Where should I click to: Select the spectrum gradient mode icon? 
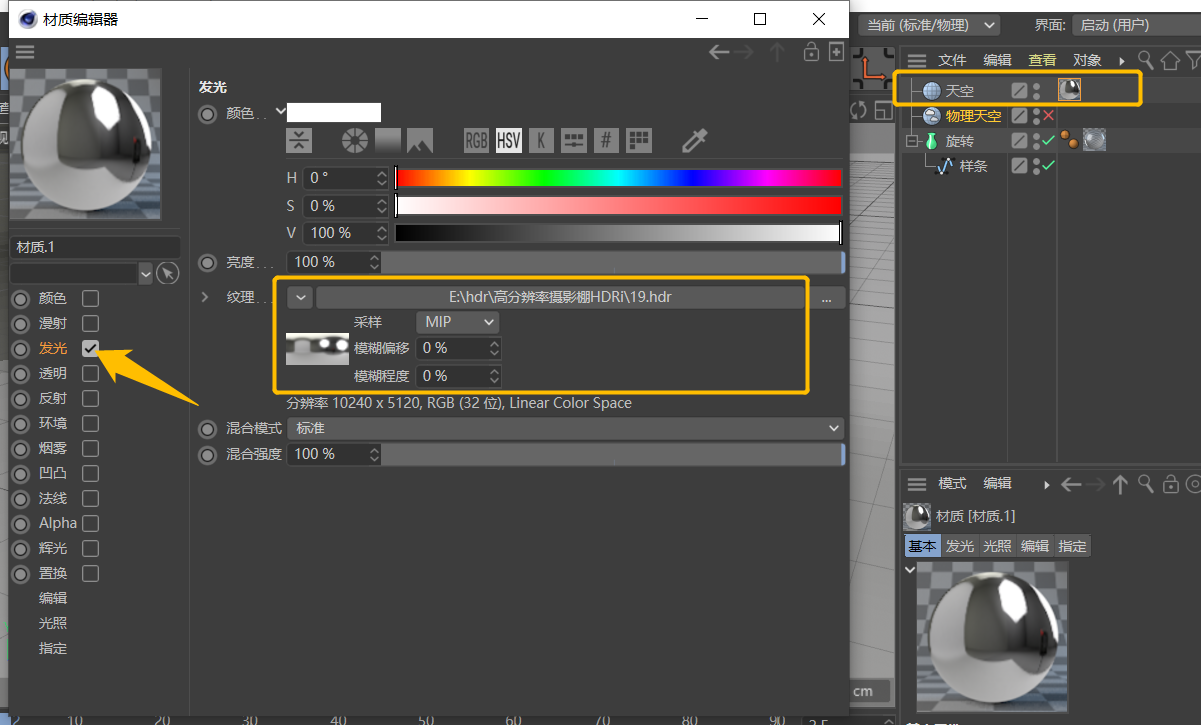click(x=387, y=140)
